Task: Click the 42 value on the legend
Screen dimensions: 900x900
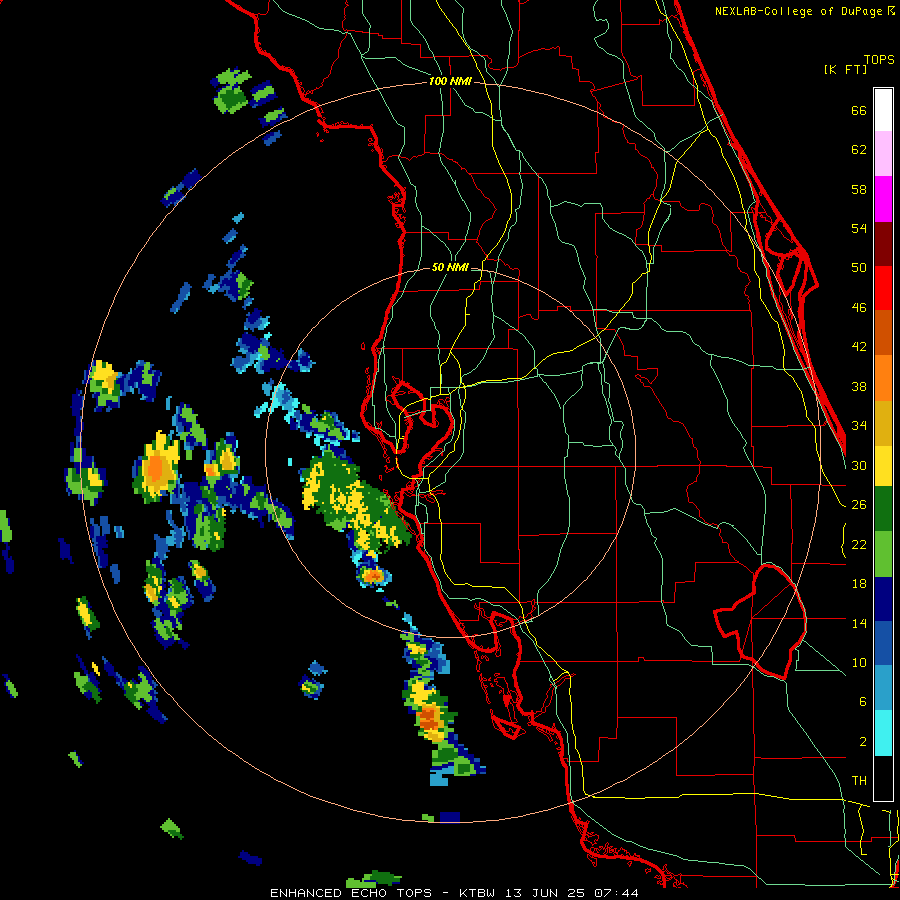Action: 859,347
